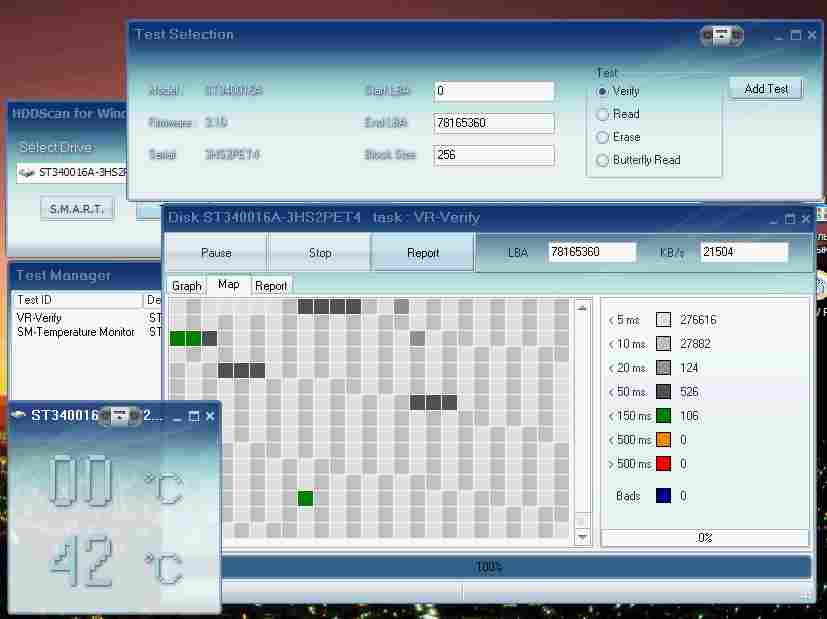
Task: Close the temperature monitor window
Action: click(210, 417)
